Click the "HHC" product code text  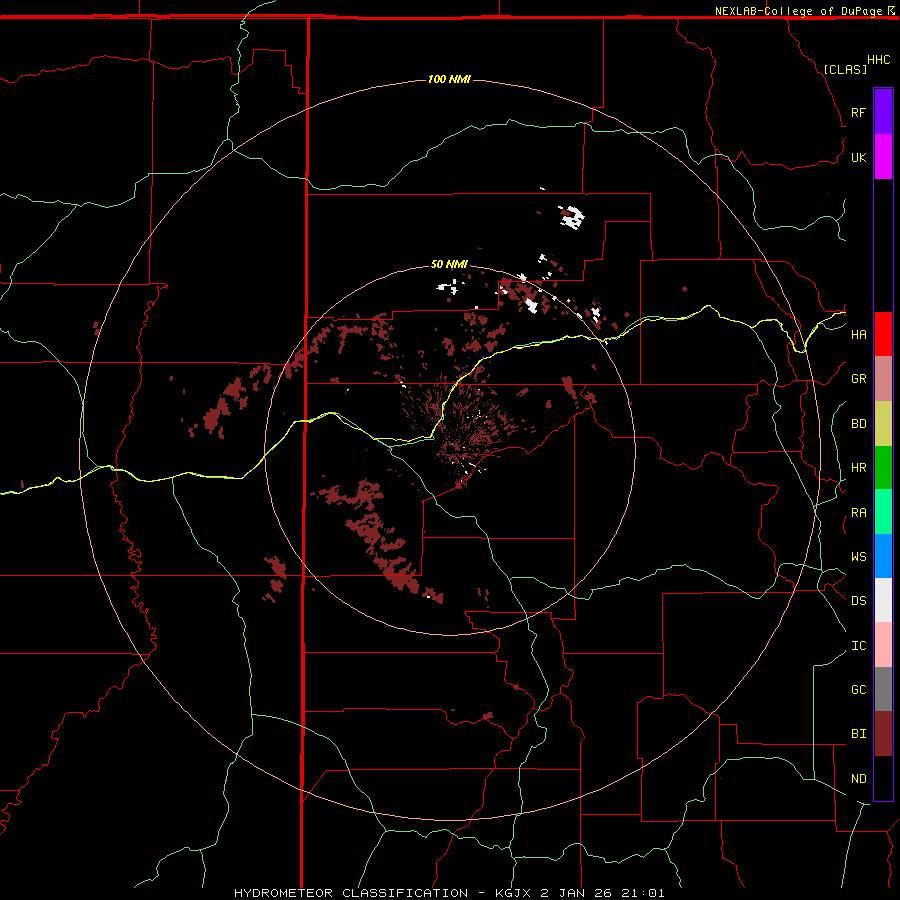(x=879, y=60)
